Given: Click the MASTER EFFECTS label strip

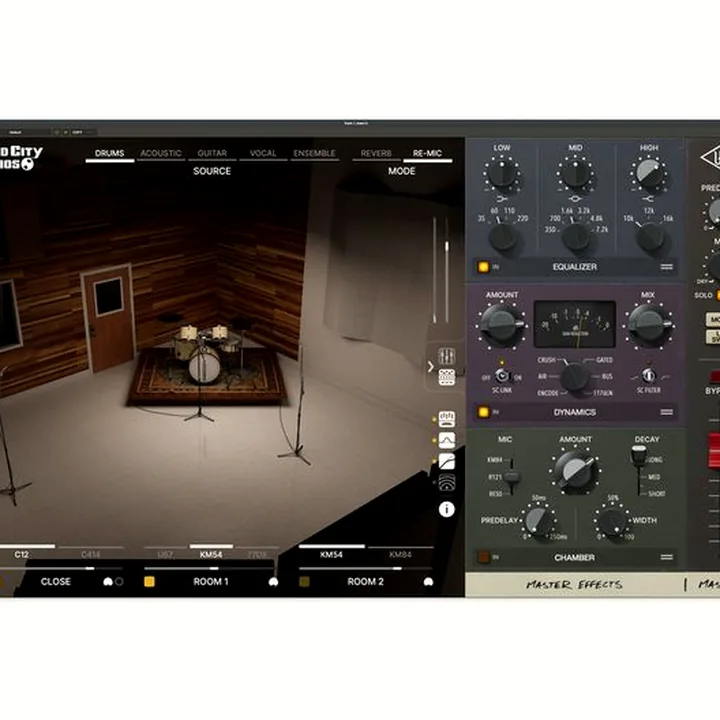Looking at the screenshot, I should click(x=574, y=585).
